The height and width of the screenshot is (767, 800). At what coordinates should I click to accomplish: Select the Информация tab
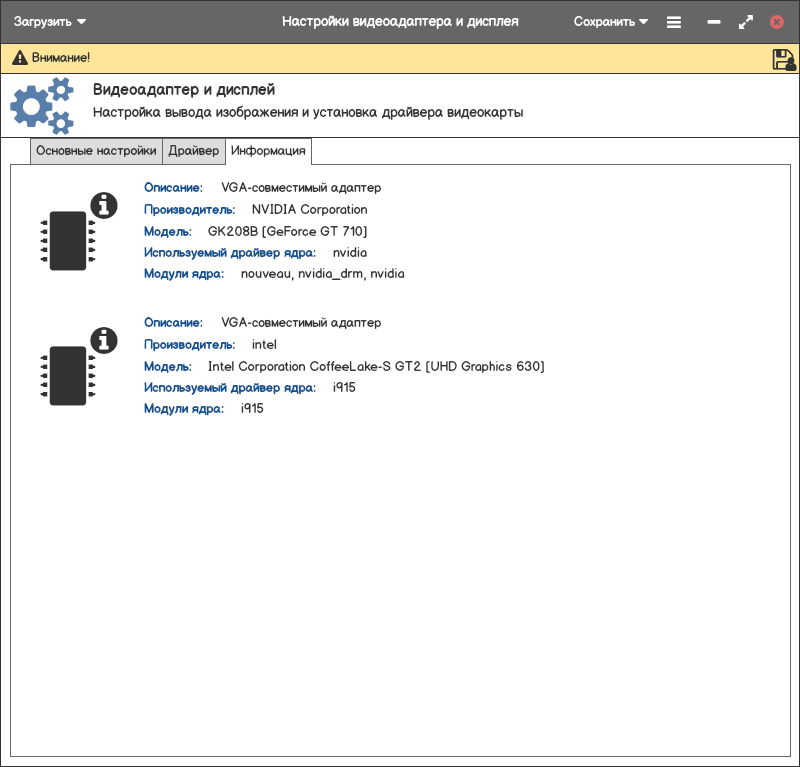click(268, 151)
